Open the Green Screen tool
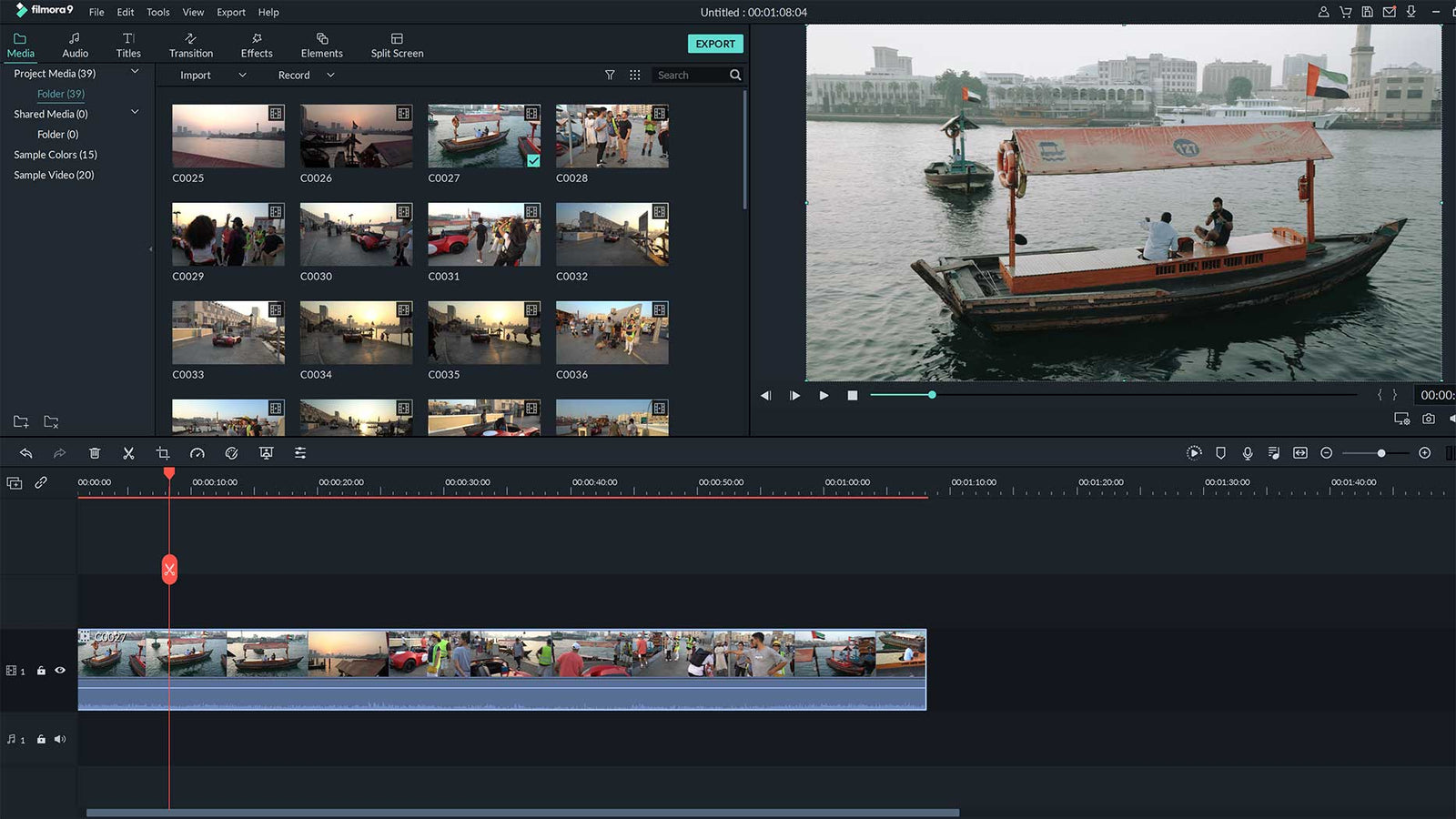Viewport: 1456px width, 819px height. click(266, 453)
